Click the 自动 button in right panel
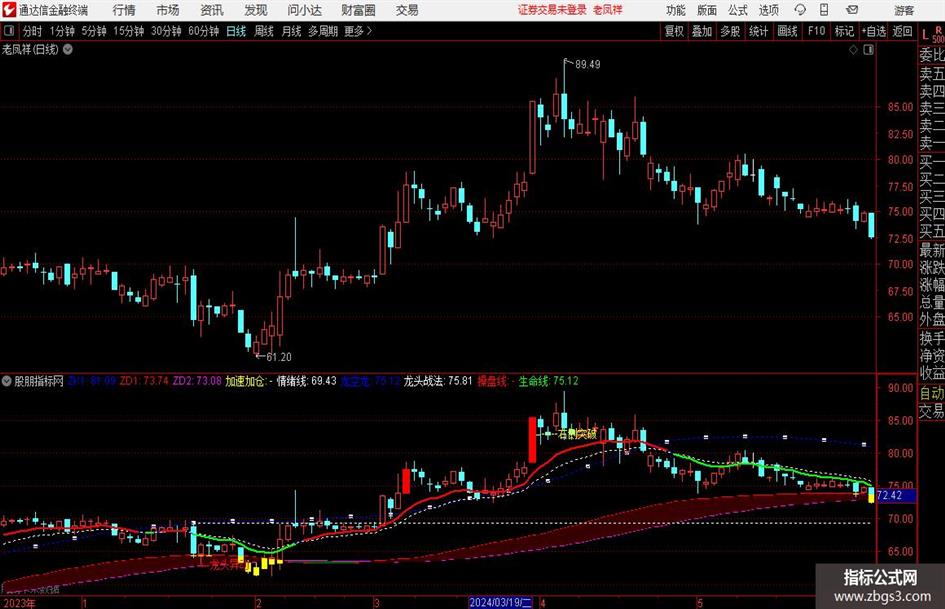Viewport: 945px width, 609px height. click(932, 393)
